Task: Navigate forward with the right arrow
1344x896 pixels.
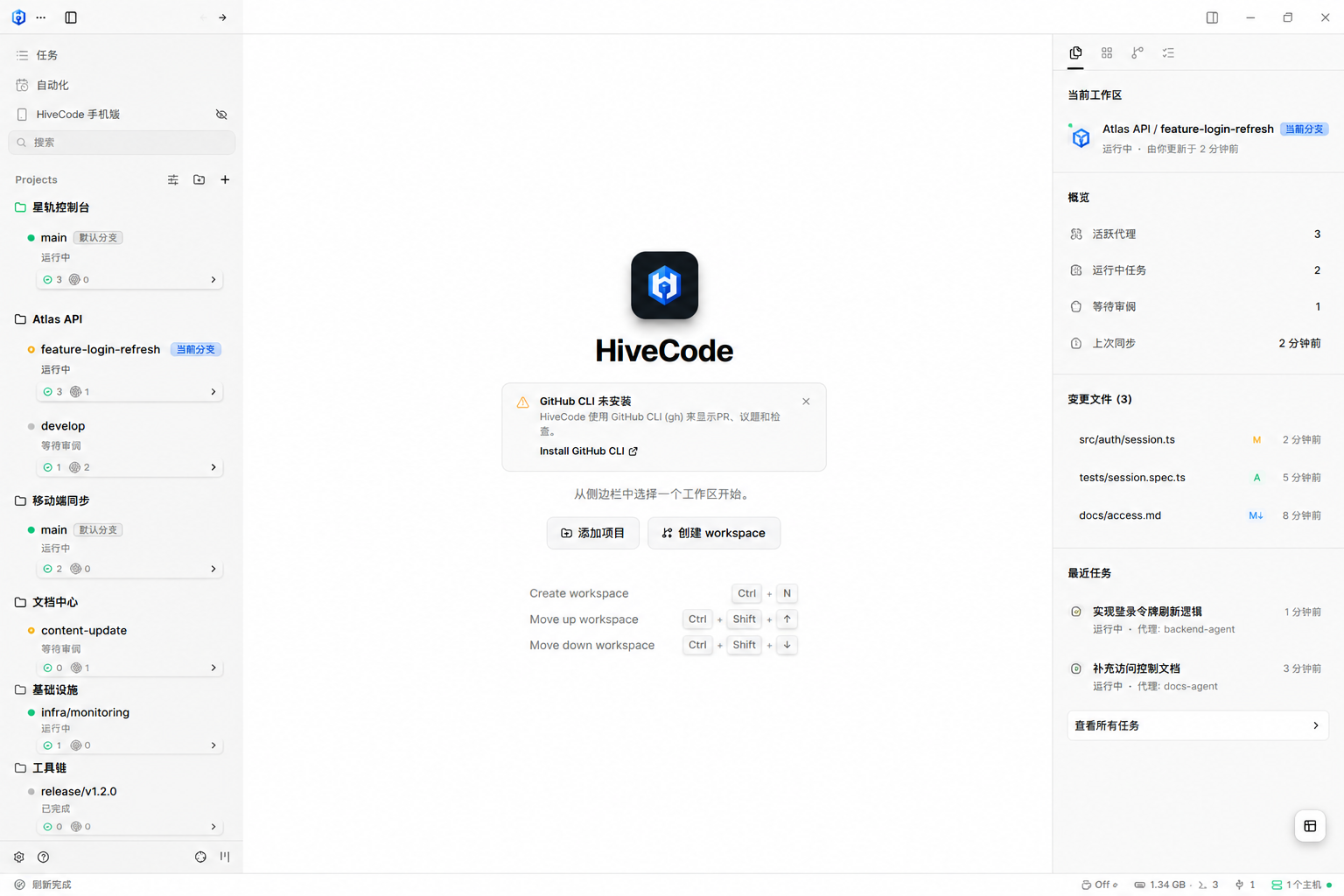Action: click(223, 17)
